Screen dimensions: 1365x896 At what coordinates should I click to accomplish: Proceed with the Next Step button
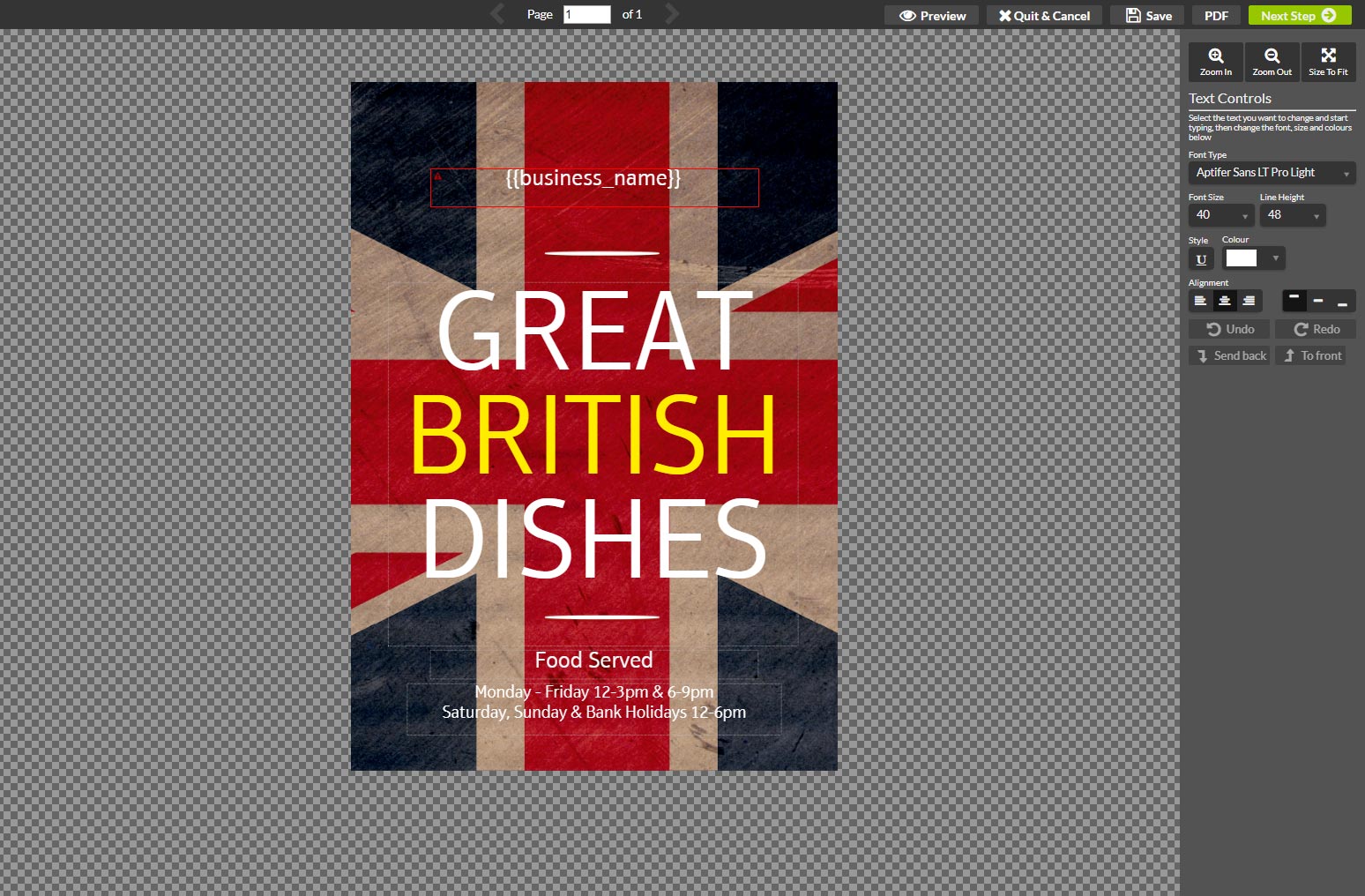click(1299, 16)
